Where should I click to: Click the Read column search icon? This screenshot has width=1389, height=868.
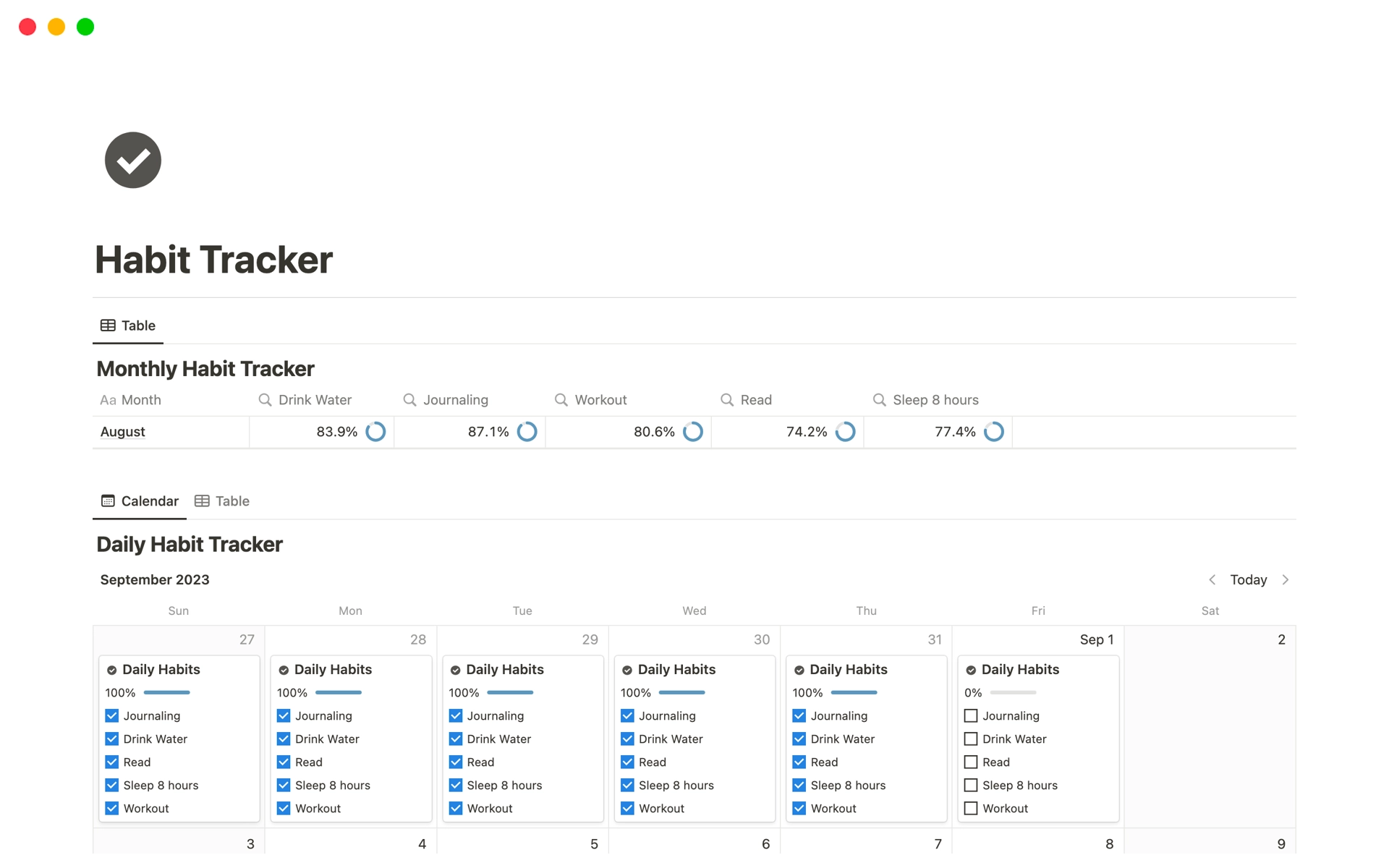pyautogui.click(x=727, y=399)
